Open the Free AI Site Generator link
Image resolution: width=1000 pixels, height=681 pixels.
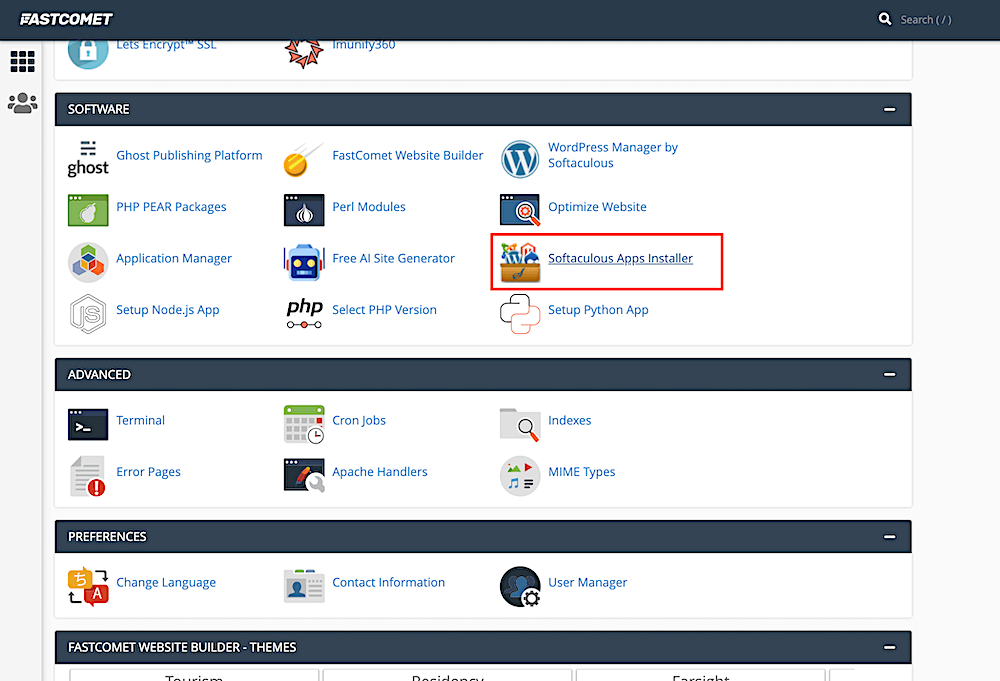[393, 259]
